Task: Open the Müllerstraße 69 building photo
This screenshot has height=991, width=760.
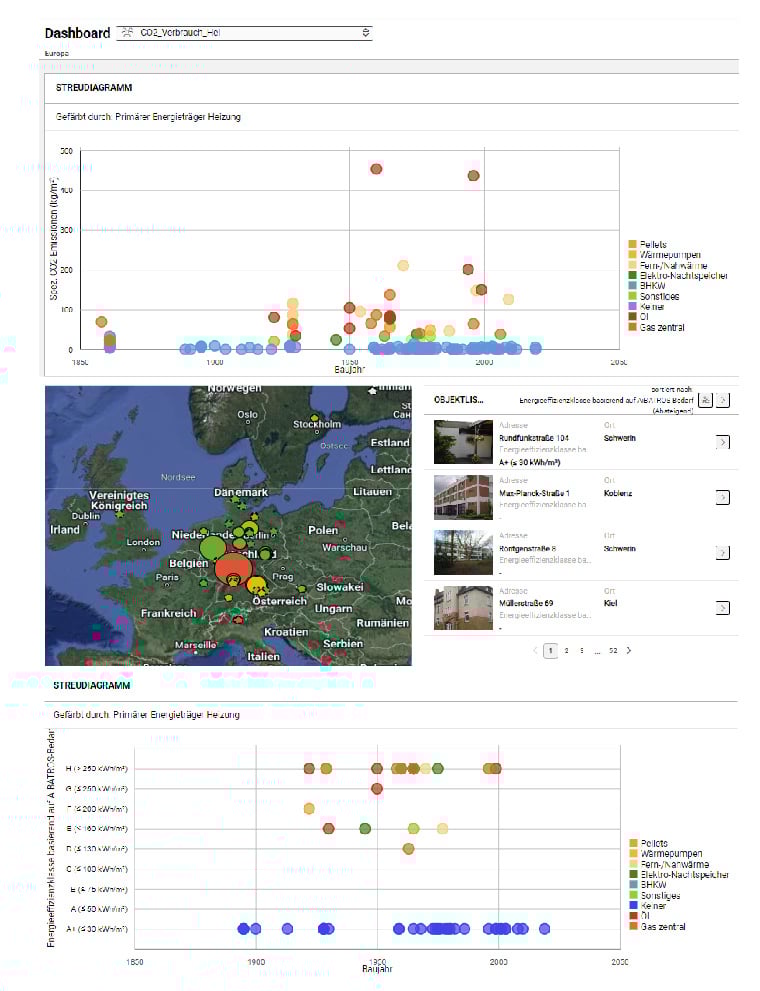Action: [x=463, y=608]
